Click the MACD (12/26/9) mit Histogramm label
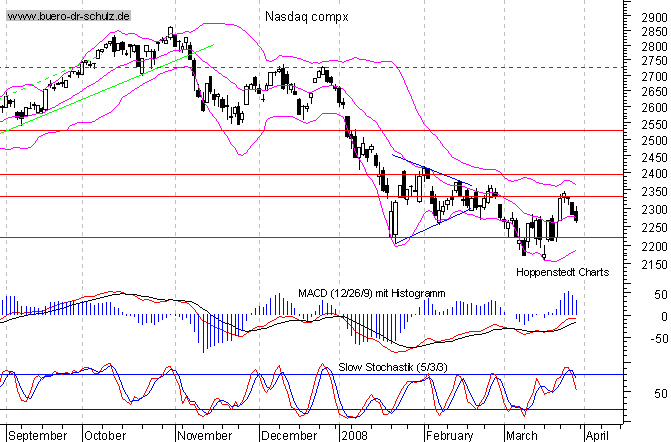Screen dimensions: 671x442 371,293
